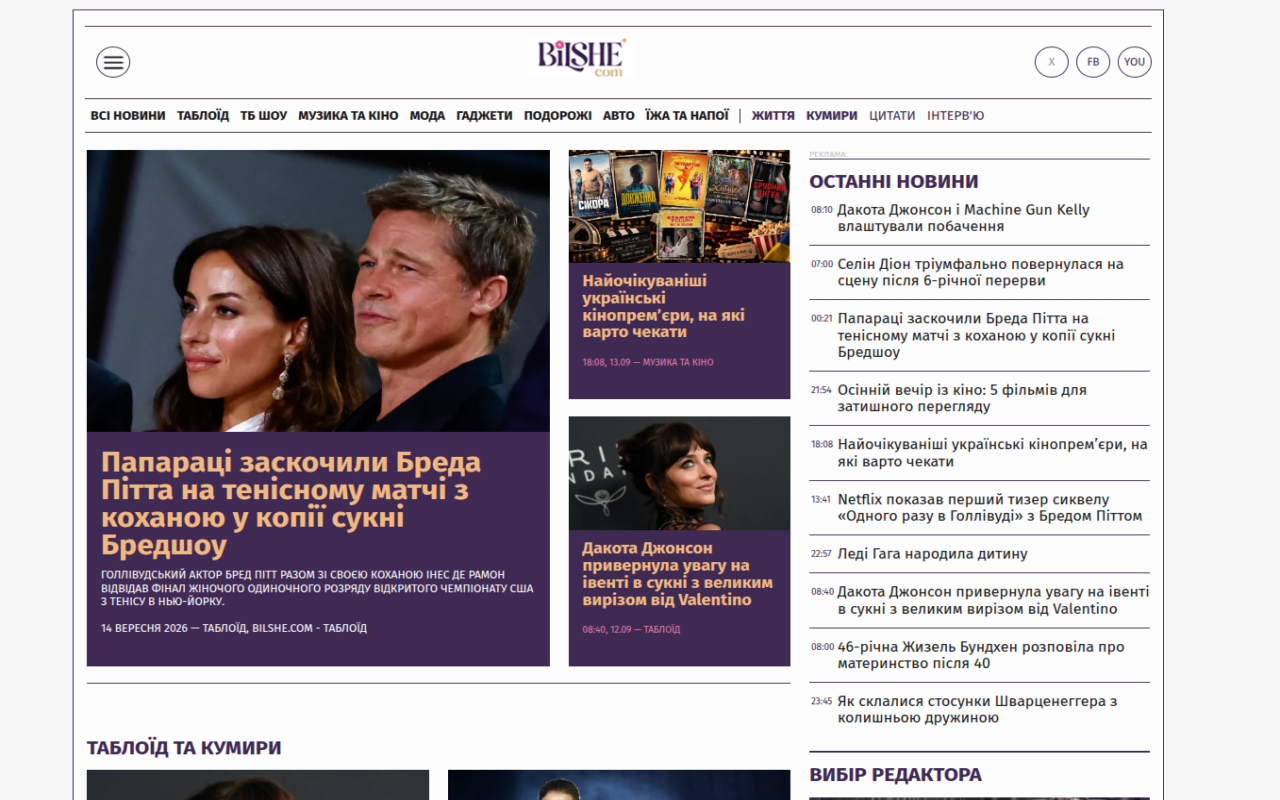Open the Netflix teaser sequel news
The width and height of the screenshot is (1280, 800).
pos(990,508)
